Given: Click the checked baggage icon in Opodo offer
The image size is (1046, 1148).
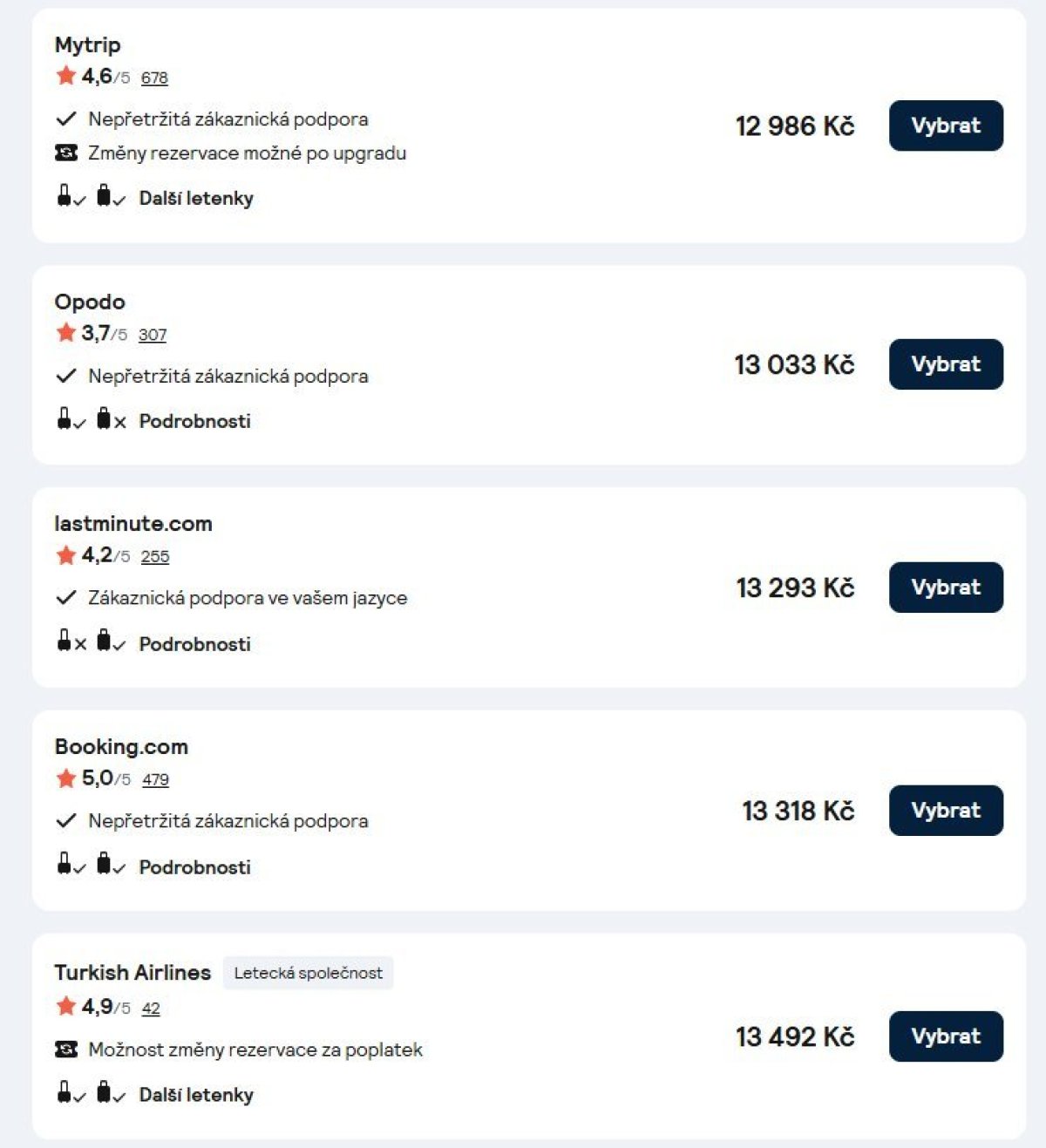Looking at the screenshot, I should [105, 418].
